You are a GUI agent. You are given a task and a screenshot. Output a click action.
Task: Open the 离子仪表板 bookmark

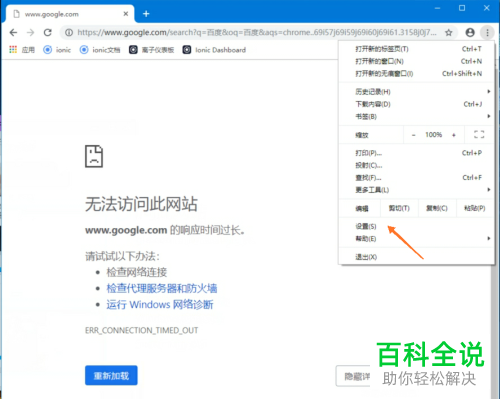(152, 50)
